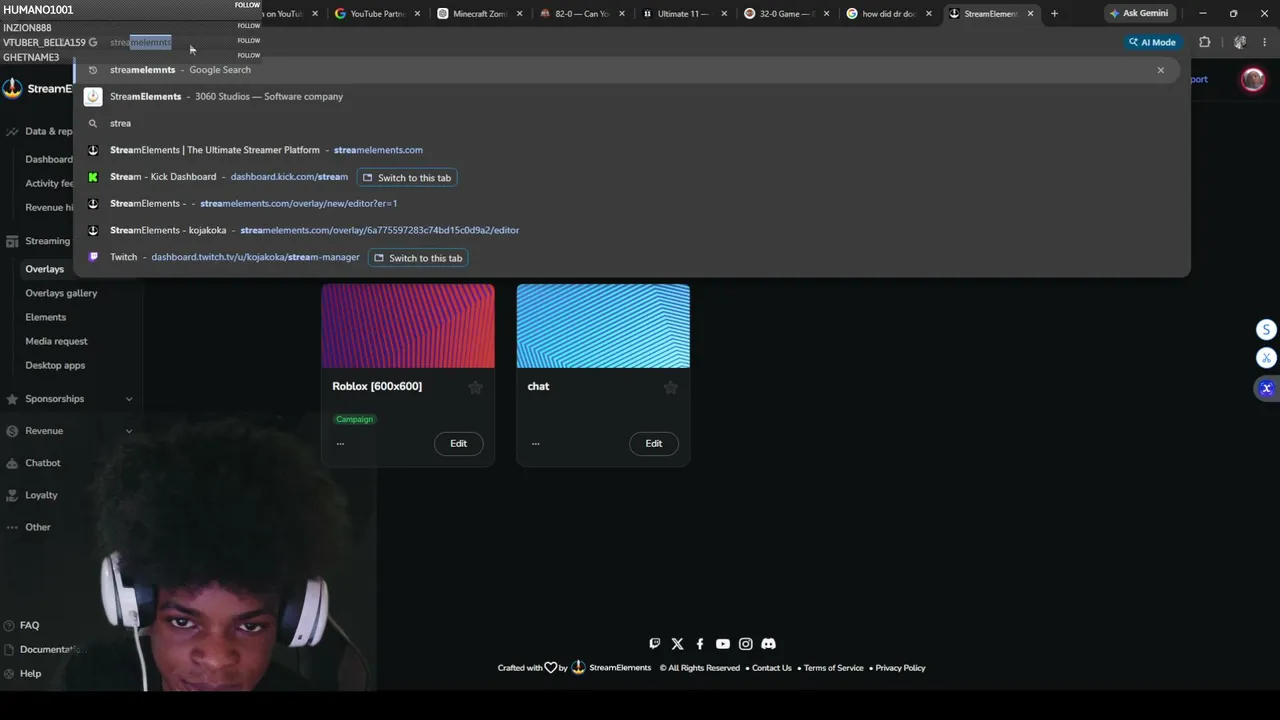Click the AI Mode button
The height and width of the screenshot is (720, 1280).
pos(1152,42)
